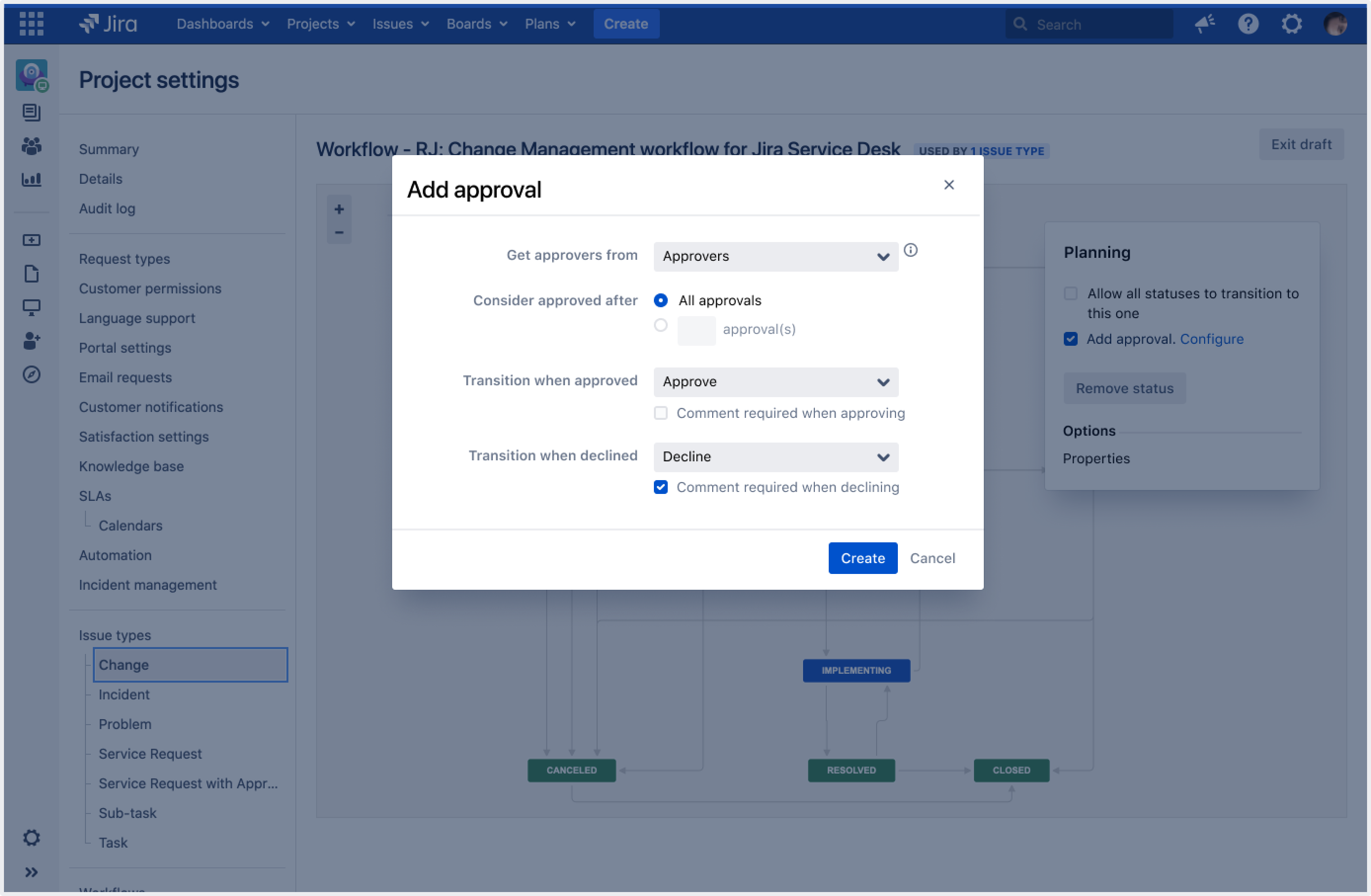The height and width of the screenshot is (896, 1371).
Task: Expand the Issues menu
Action: [401, 24]
